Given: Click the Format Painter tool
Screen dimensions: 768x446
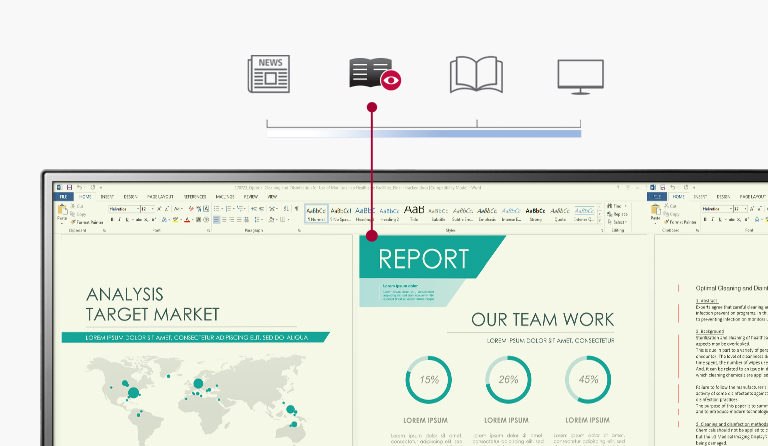Looking at the screenshot, I should (x=87, y=222).
